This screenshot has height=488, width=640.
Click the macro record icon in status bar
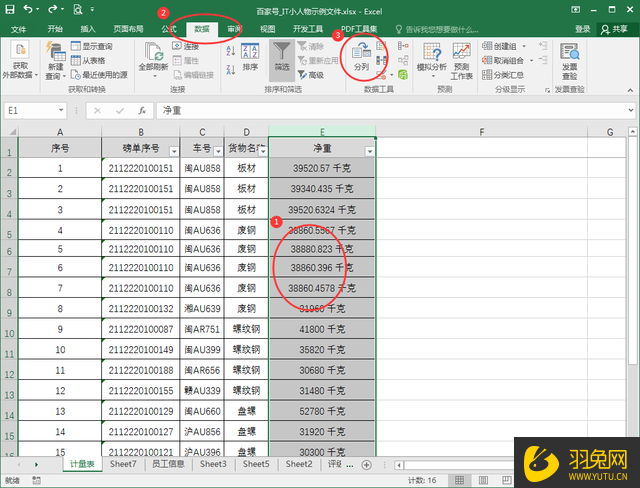click(36, 481)
